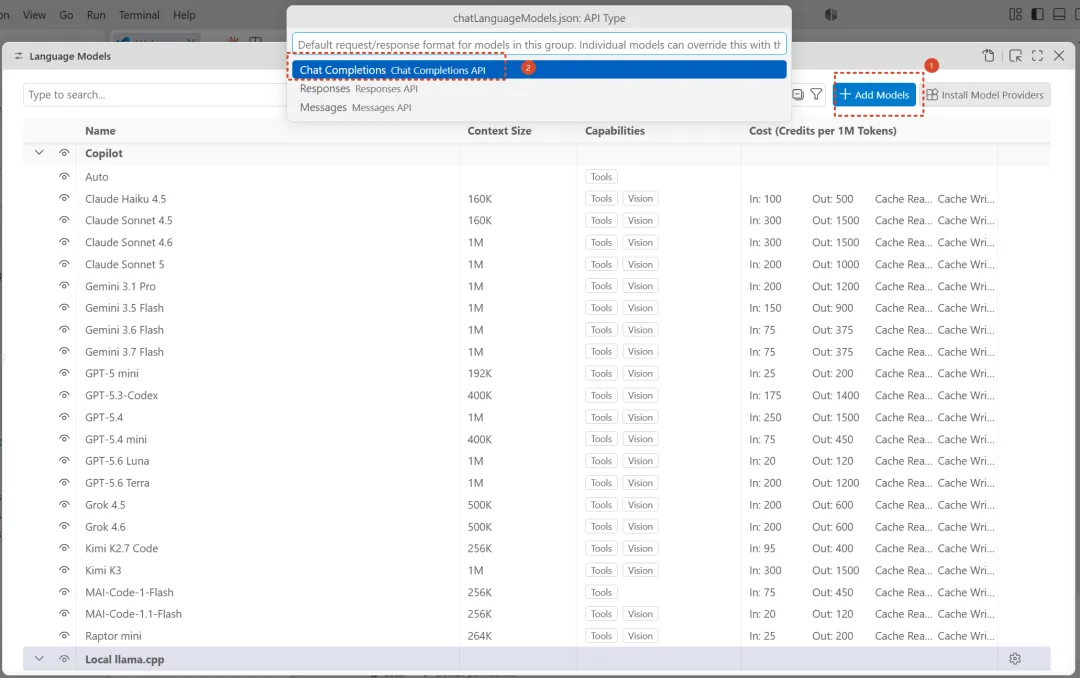Viewport: 1080px width, 678px height.
Task: Select Messages API type option
Action: click(539, 107)
